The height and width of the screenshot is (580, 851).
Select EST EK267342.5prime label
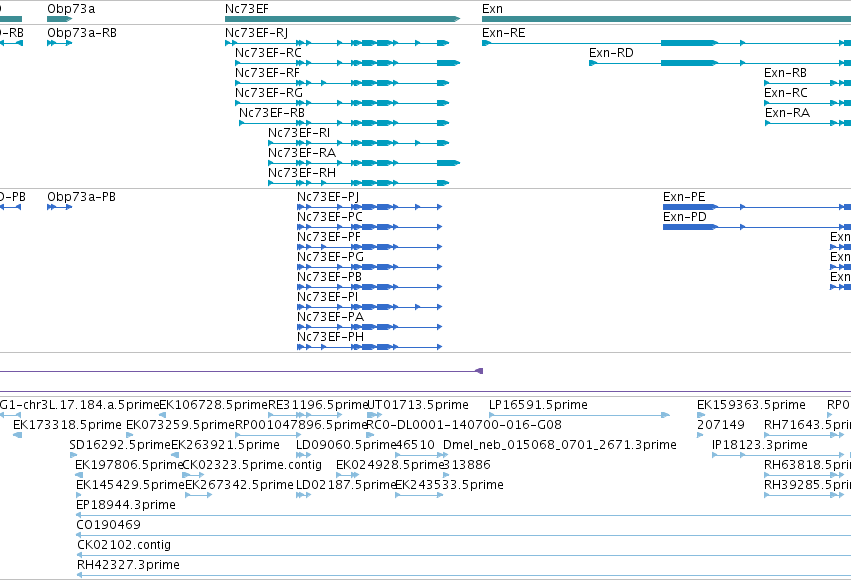click(x=239, y=485)
